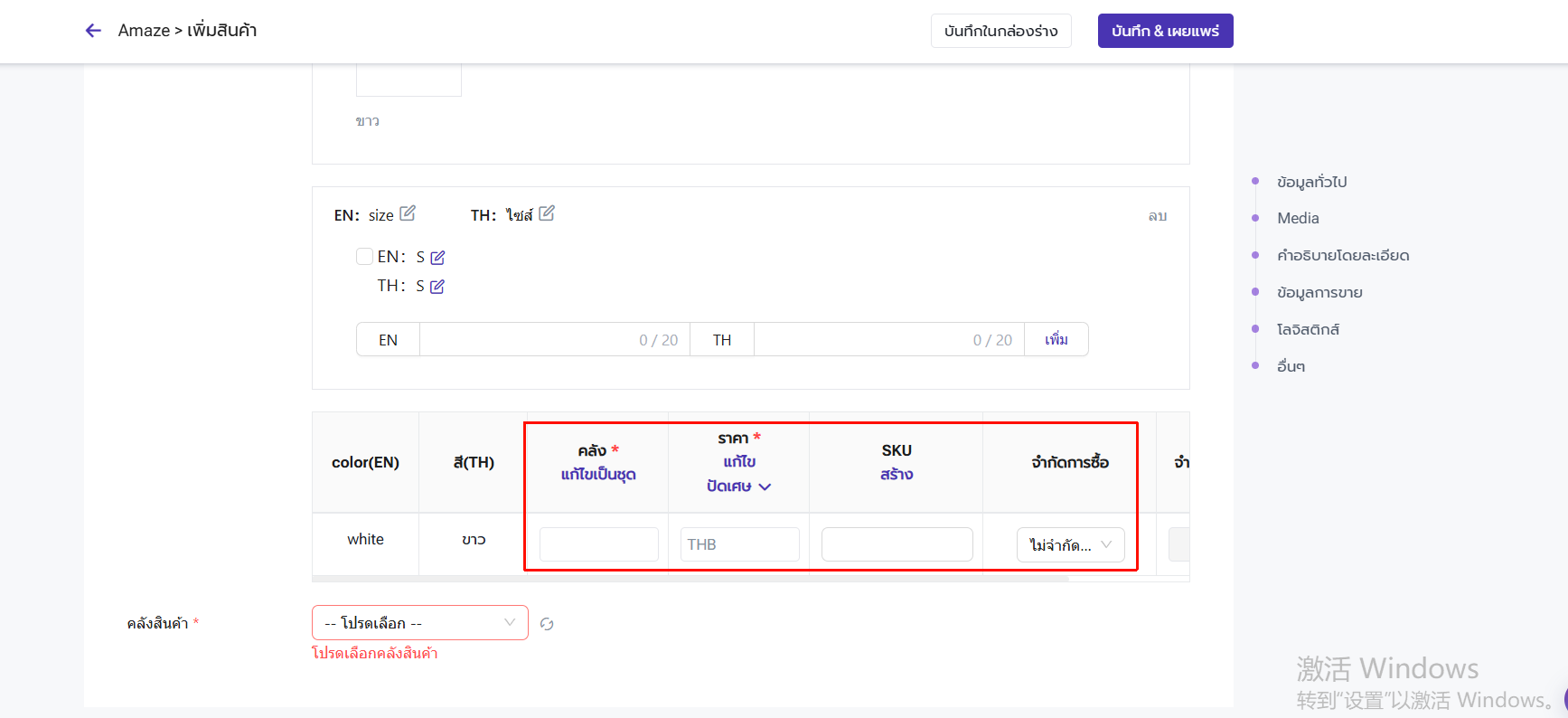Image resolution: width=1568 pixels, height=718 pixels.
Task: Click the back arrow next to Amaze
Action: coord(93,31)
